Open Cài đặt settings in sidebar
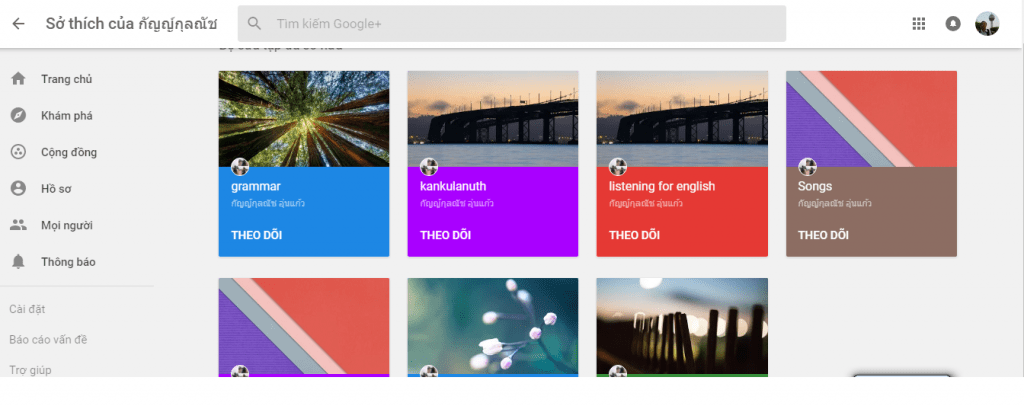1024x406 pixels. (x=27, y=309)
